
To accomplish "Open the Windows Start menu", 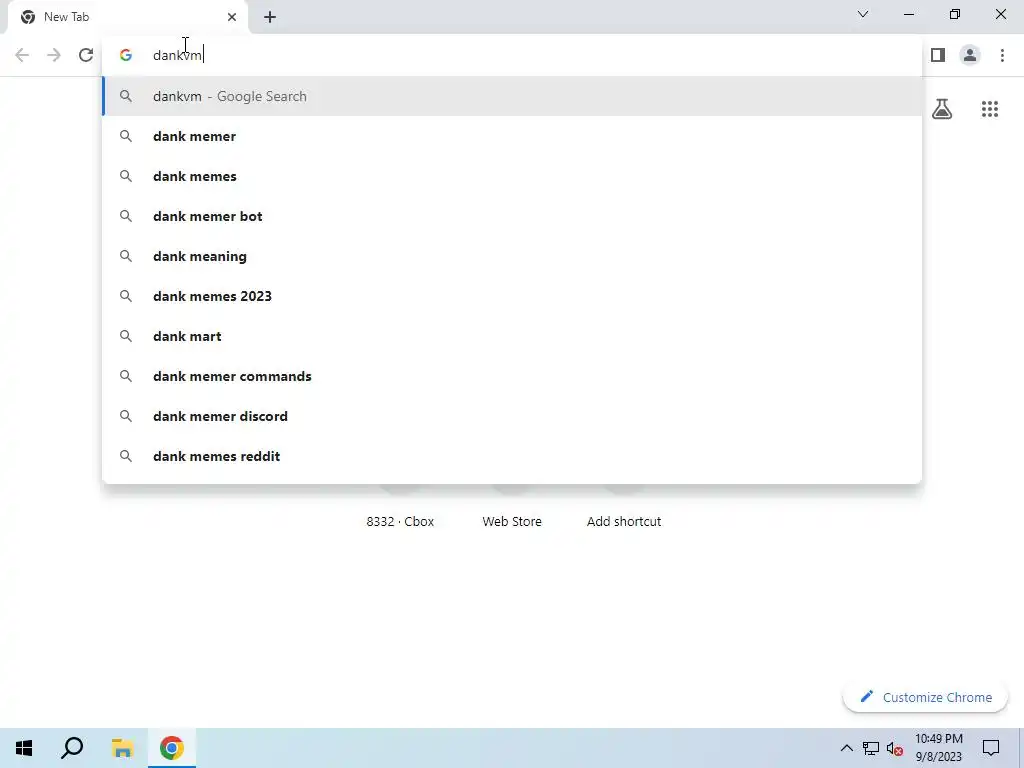I will [x=24, y=748].
